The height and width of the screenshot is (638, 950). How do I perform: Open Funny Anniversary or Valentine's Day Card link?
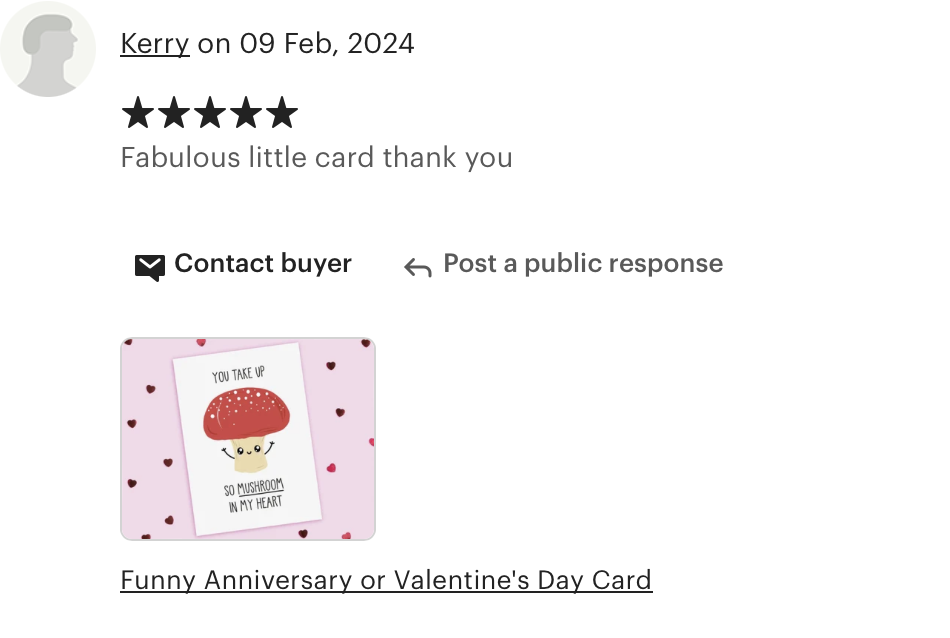point(387,580)
